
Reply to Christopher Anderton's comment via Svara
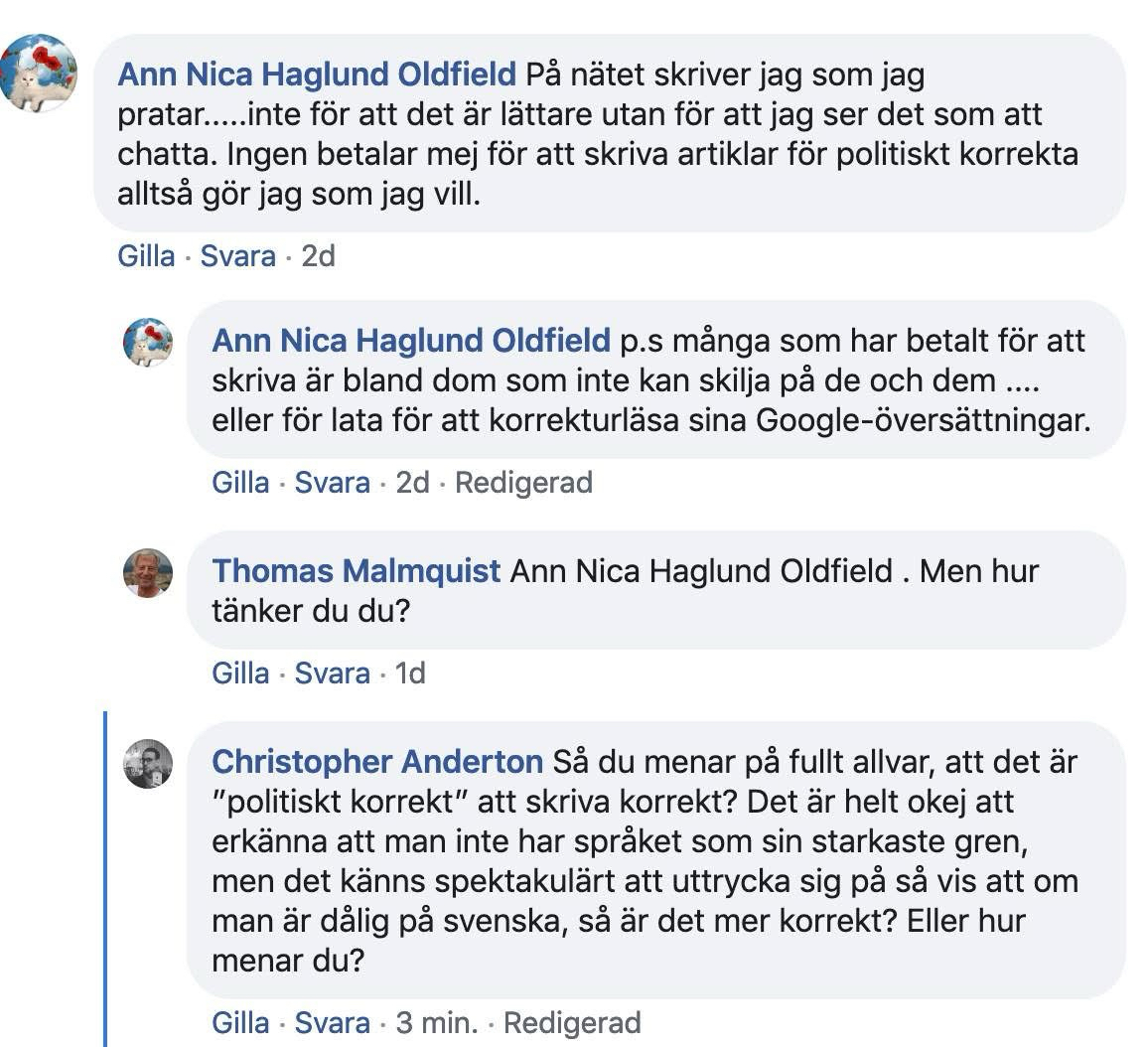(x=333, y=1023)
